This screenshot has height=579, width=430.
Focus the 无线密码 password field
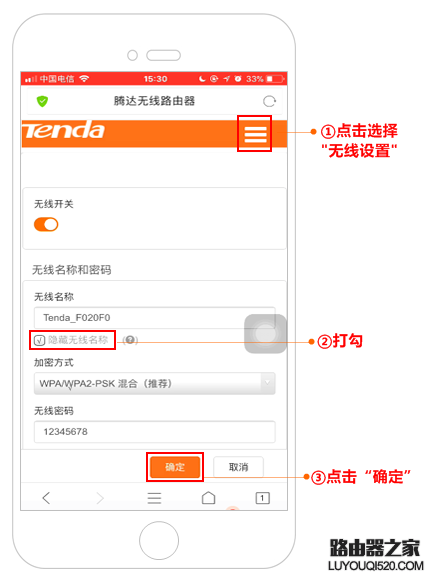154,431
